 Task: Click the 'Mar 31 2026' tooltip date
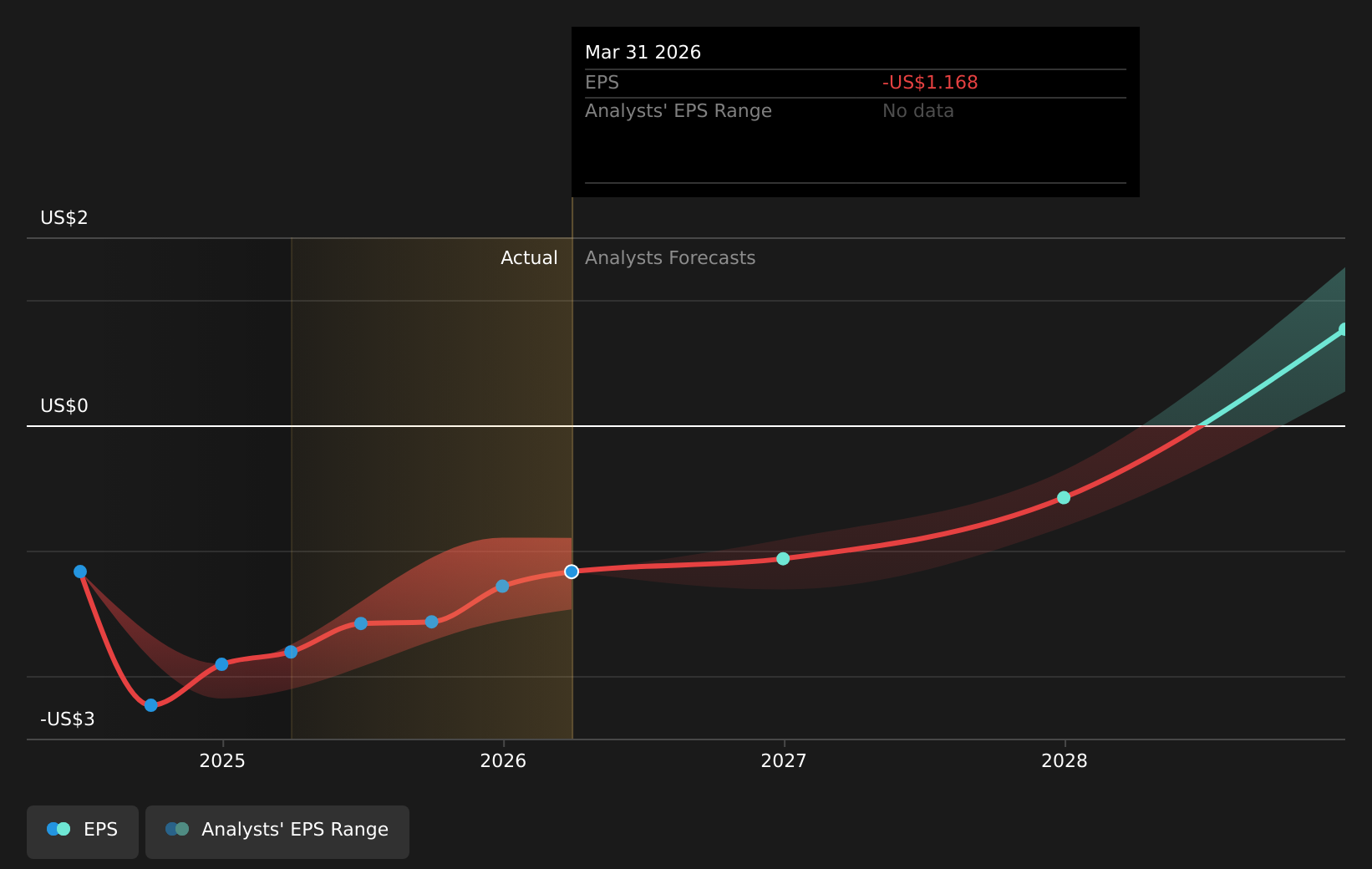pos(643,53)
